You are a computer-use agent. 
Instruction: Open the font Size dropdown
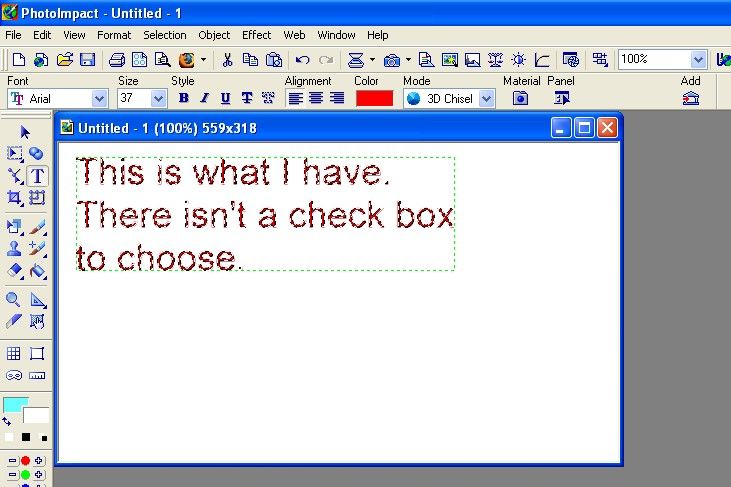159,98
